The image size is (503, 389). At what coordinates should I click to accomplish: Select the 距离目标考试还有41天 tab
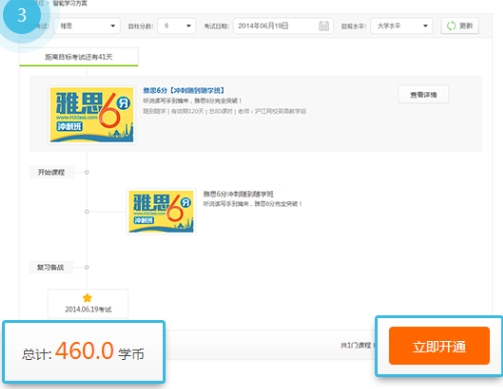click(x=79, y=57)
